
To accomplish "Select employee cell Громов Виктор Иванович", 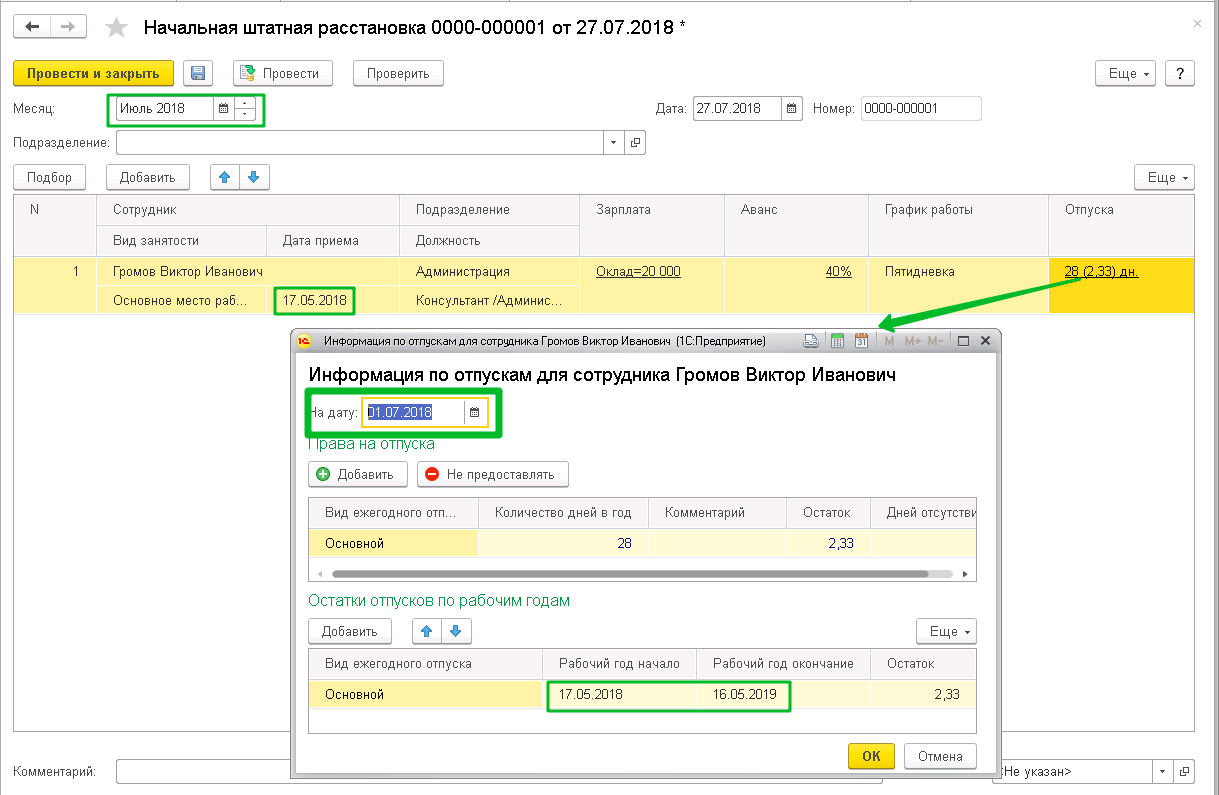I will click(x=248, y=271).
